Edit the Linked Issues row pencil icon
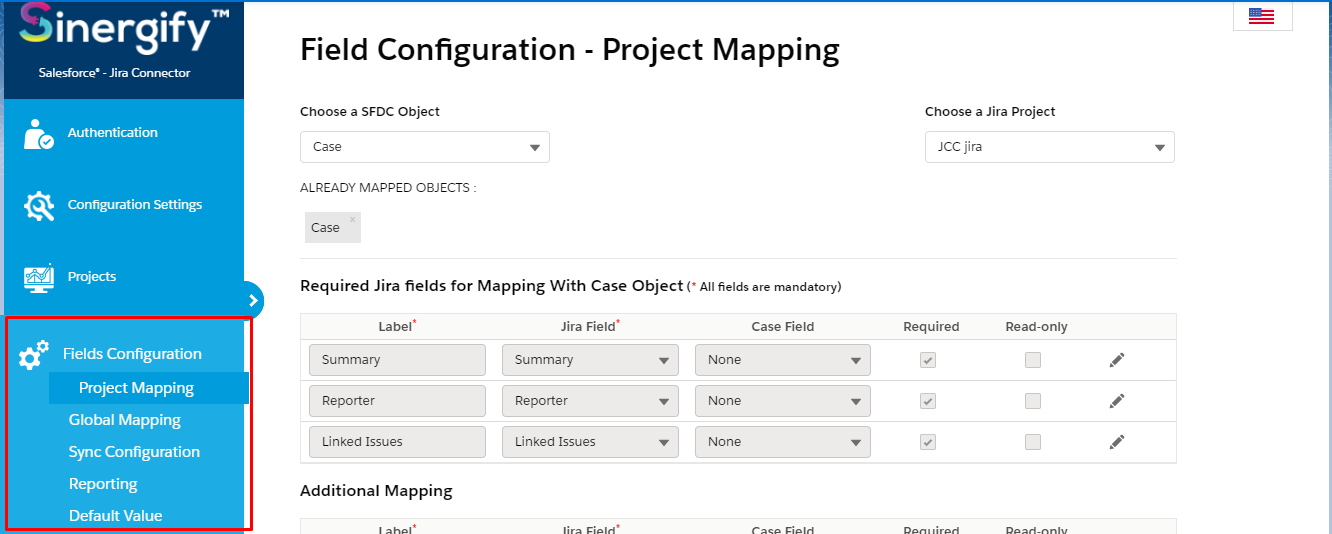Screen dimensions: 1332x534 point(1117,442)
